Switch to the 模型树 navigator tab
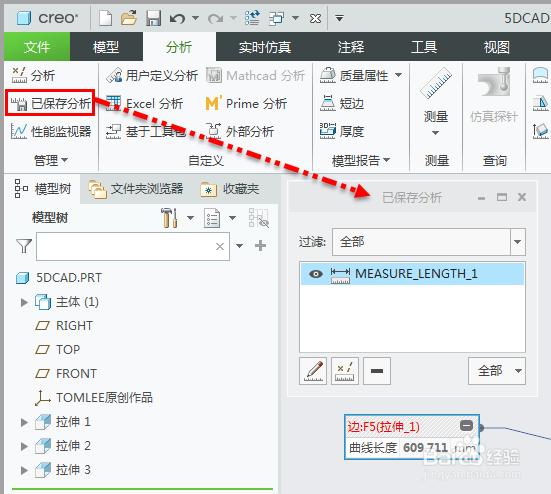Viewport: 551px width, 494px height. pos(43,189)
